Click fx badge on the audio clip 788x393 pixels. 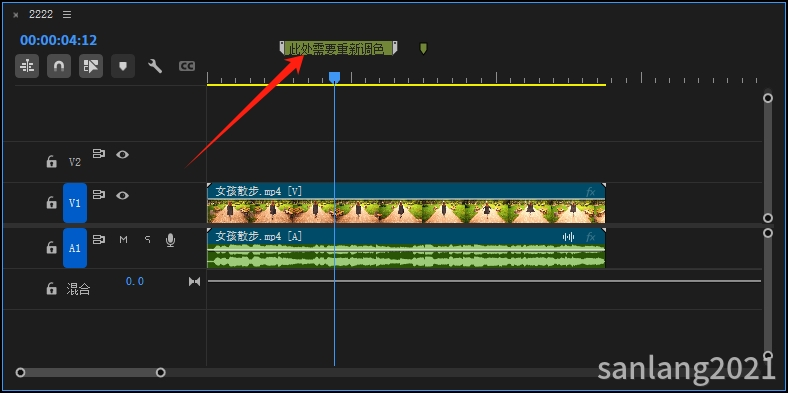tap(590, 237)
